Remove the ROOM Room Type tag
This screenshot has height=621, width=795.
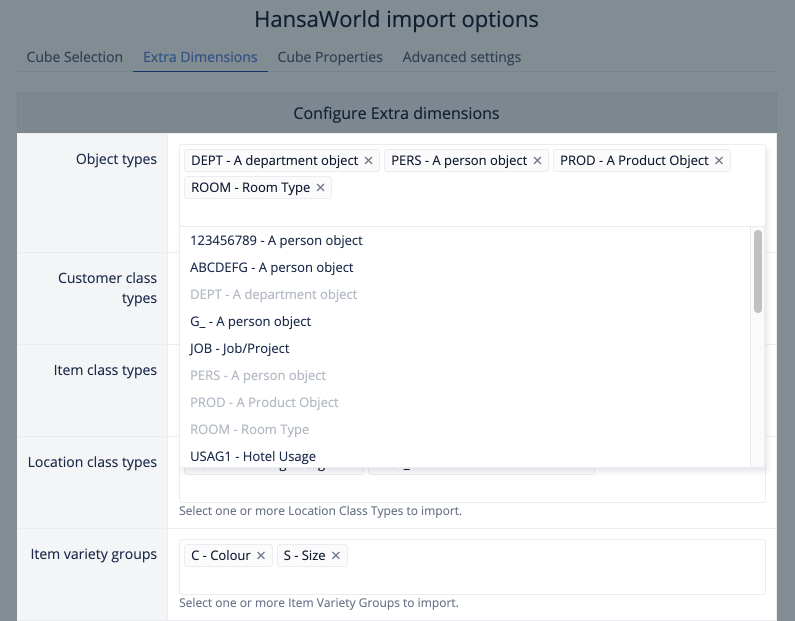coord(320,187)
